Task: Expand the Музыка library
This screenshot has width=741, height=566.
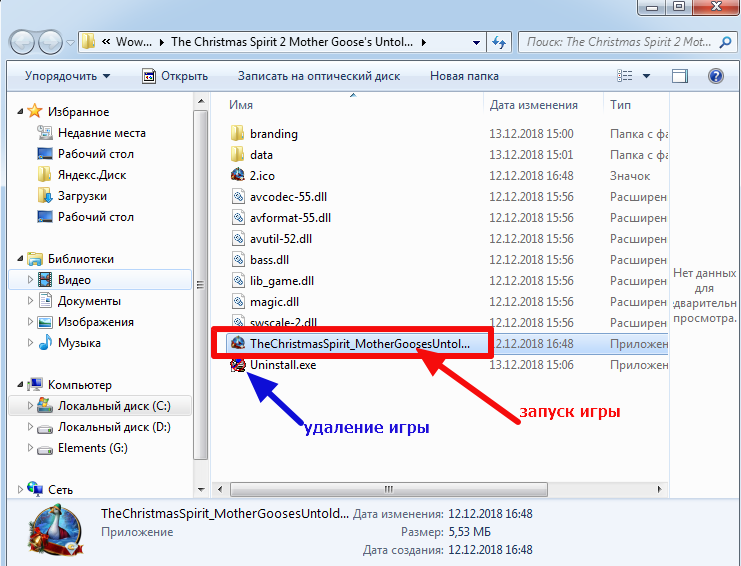Action: 30,343
